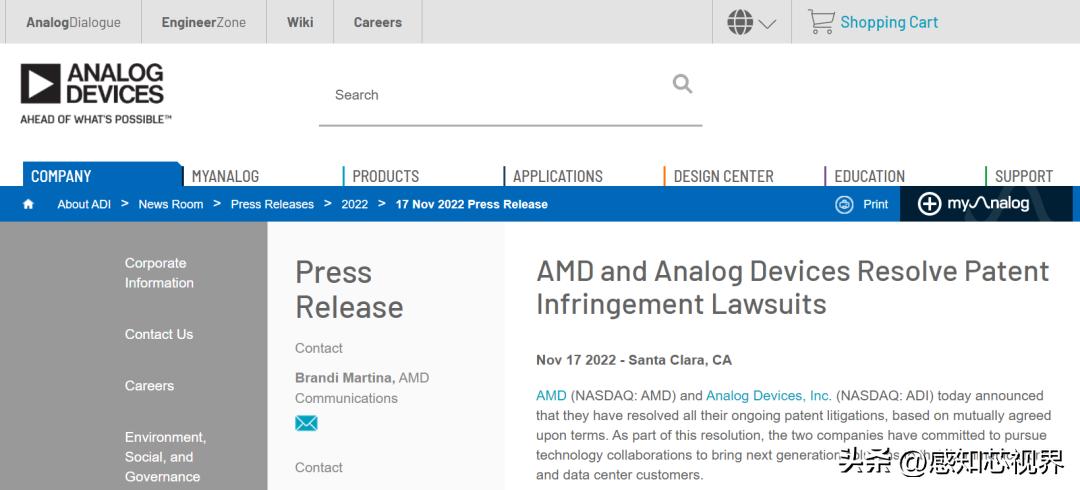Open the Analog Devices, Inc. link
Viewport: 1080px width, 490px height.
tap(769, 395)
